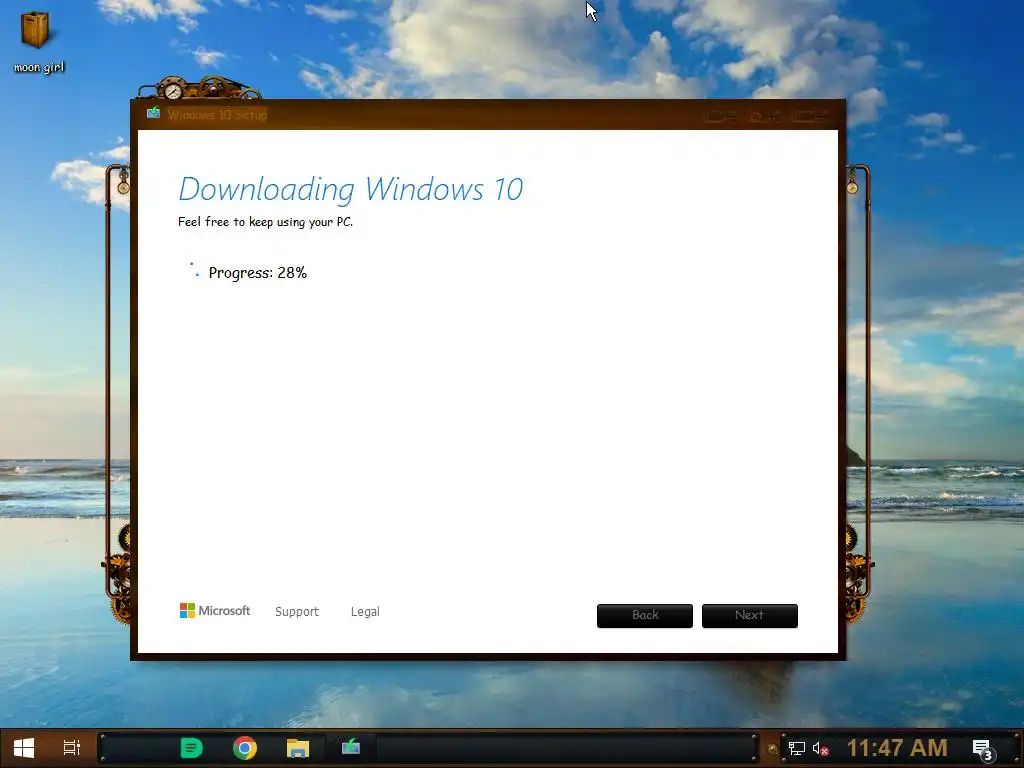Click the Microsoft logo in the setup window
1024x768 pixels.
[x=215, y=611]
